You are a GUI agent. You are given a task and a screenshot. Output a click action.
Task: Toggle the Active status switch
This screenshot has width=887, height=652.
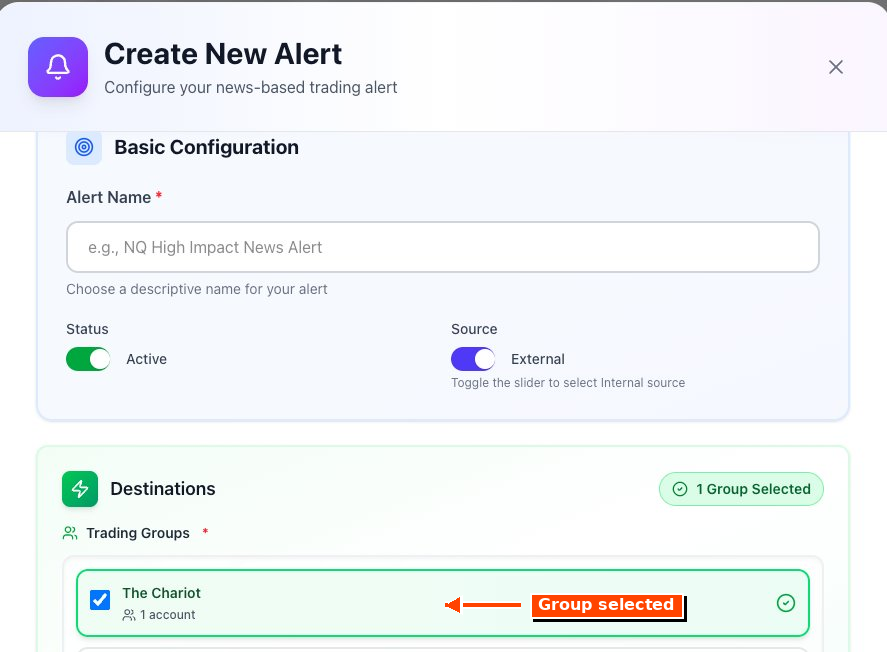[x=88, y=359]
